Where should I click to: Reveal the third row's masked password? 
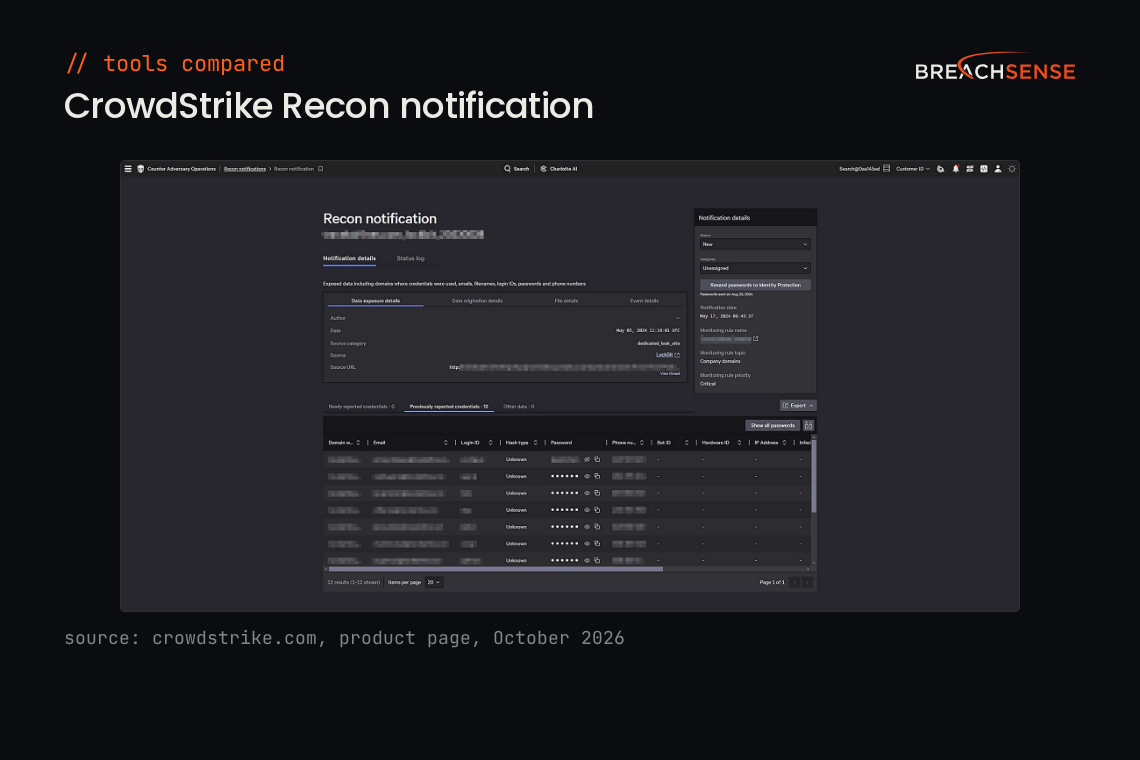click(587, 493)
